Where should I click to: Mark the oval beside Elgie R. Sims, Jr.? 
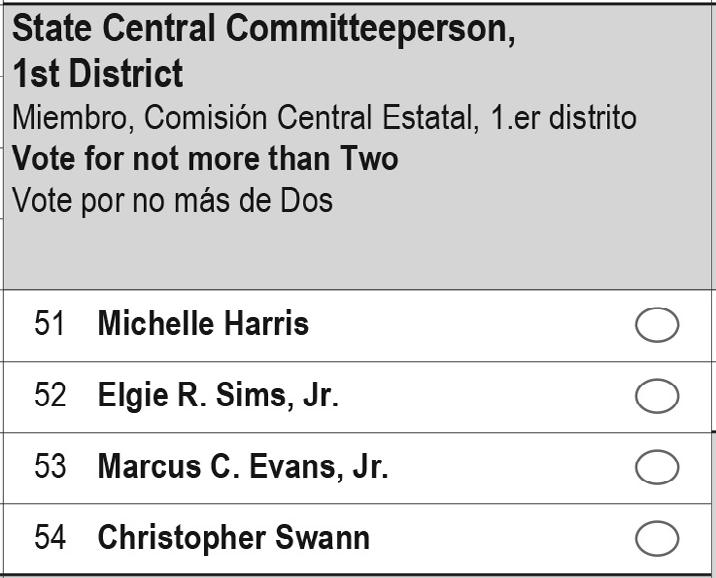click(657, 396)
